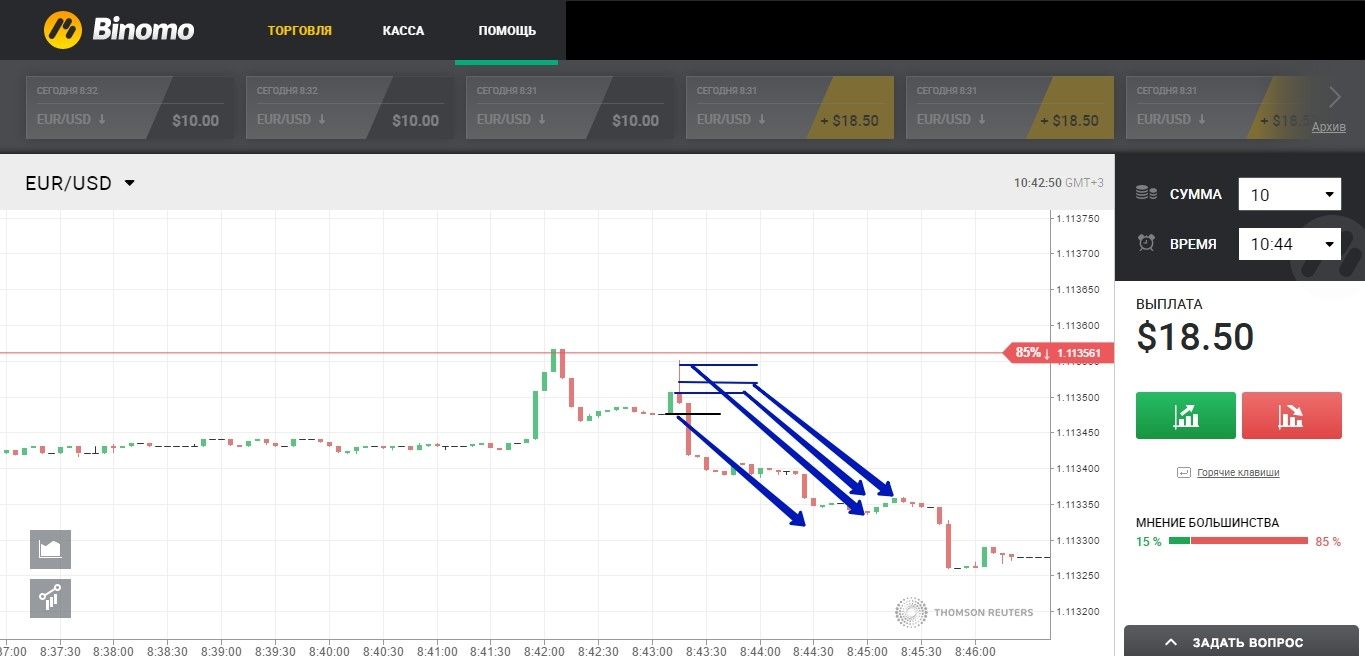Open the ПОМОЩЬ tab
The image size is (1365, 656).
[x=507, y=31]
